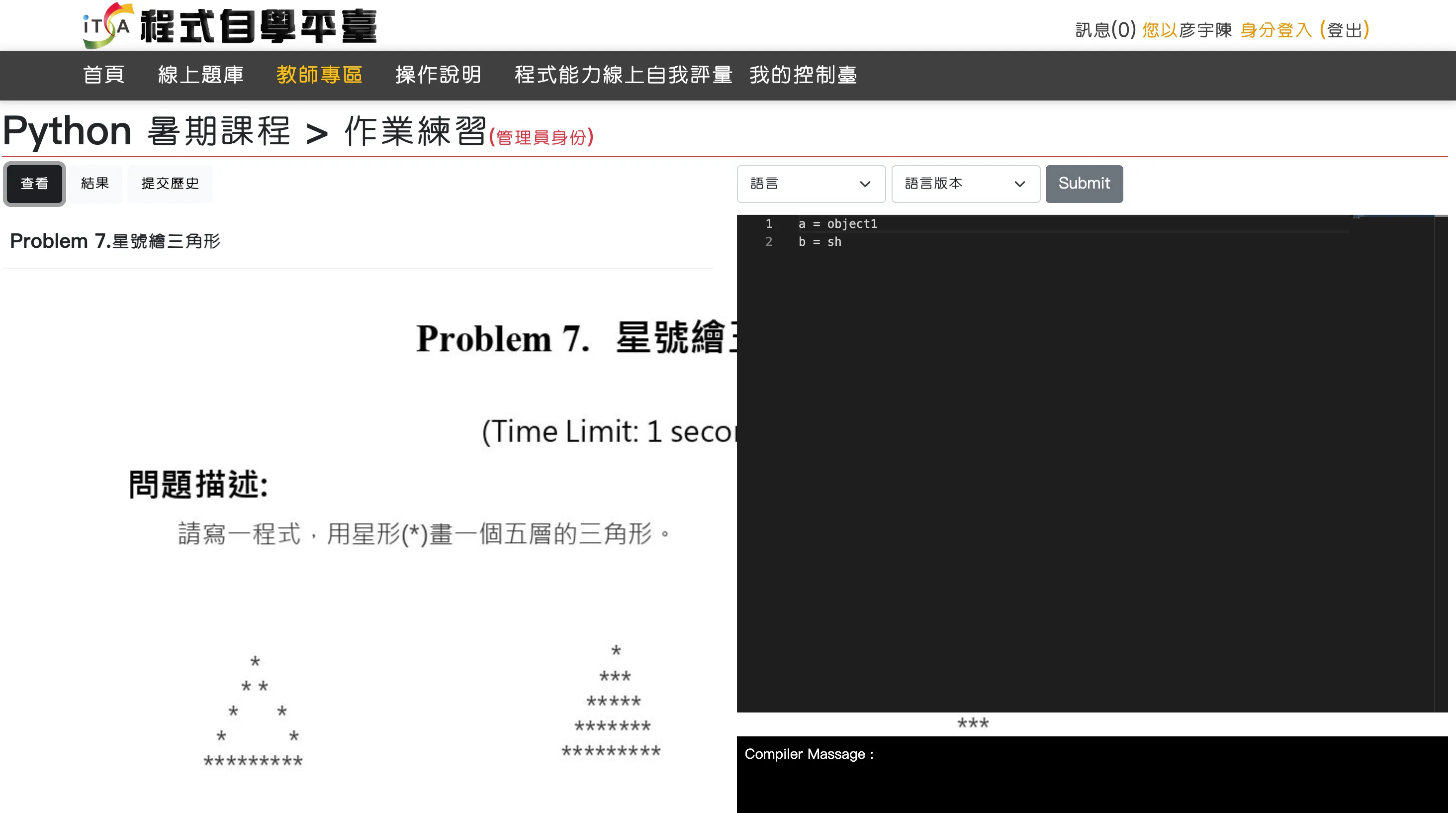Viewport: 1456px width, 813px height.
Task: Click the Python 暑期課程 breadcrumb
Action: pyautogui.click(x=147, y=131)
